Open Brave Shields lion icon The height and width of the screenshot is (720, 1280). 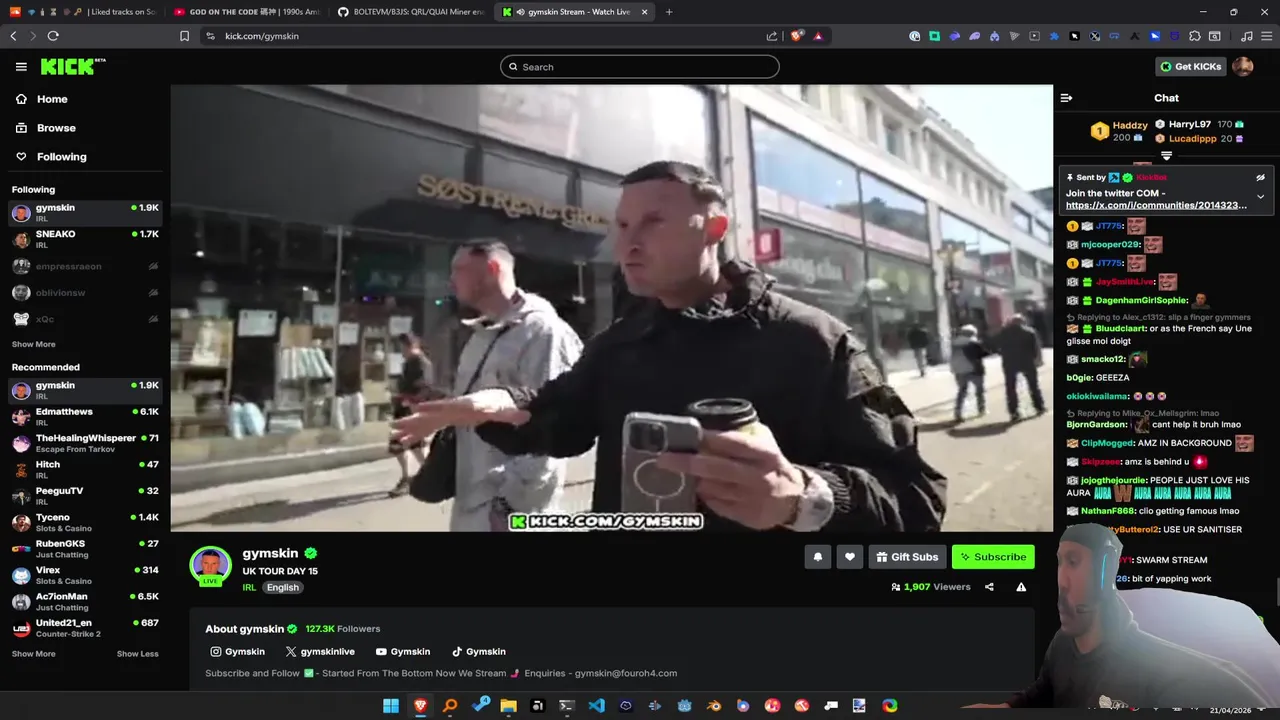point(797,36)
